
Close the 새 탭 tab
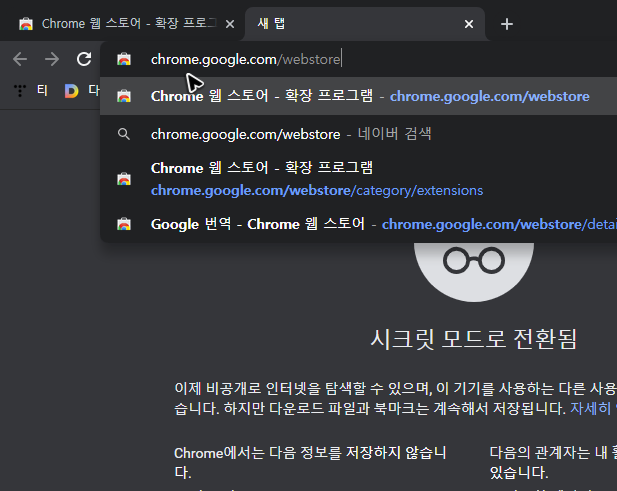click(x=469, y=24)
